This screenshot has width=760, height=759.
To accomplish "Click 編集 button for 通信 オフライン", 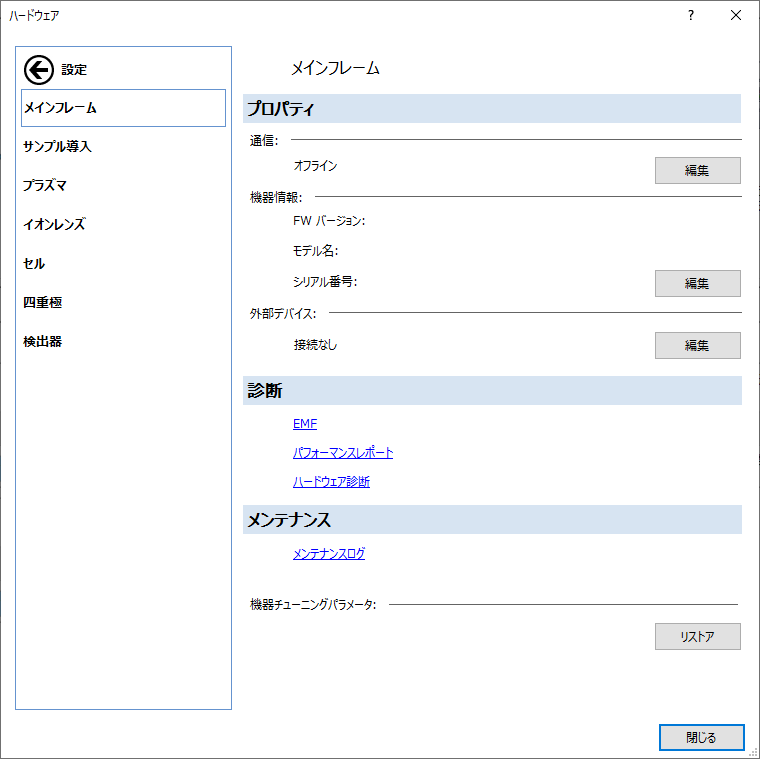I will (697, 170).
